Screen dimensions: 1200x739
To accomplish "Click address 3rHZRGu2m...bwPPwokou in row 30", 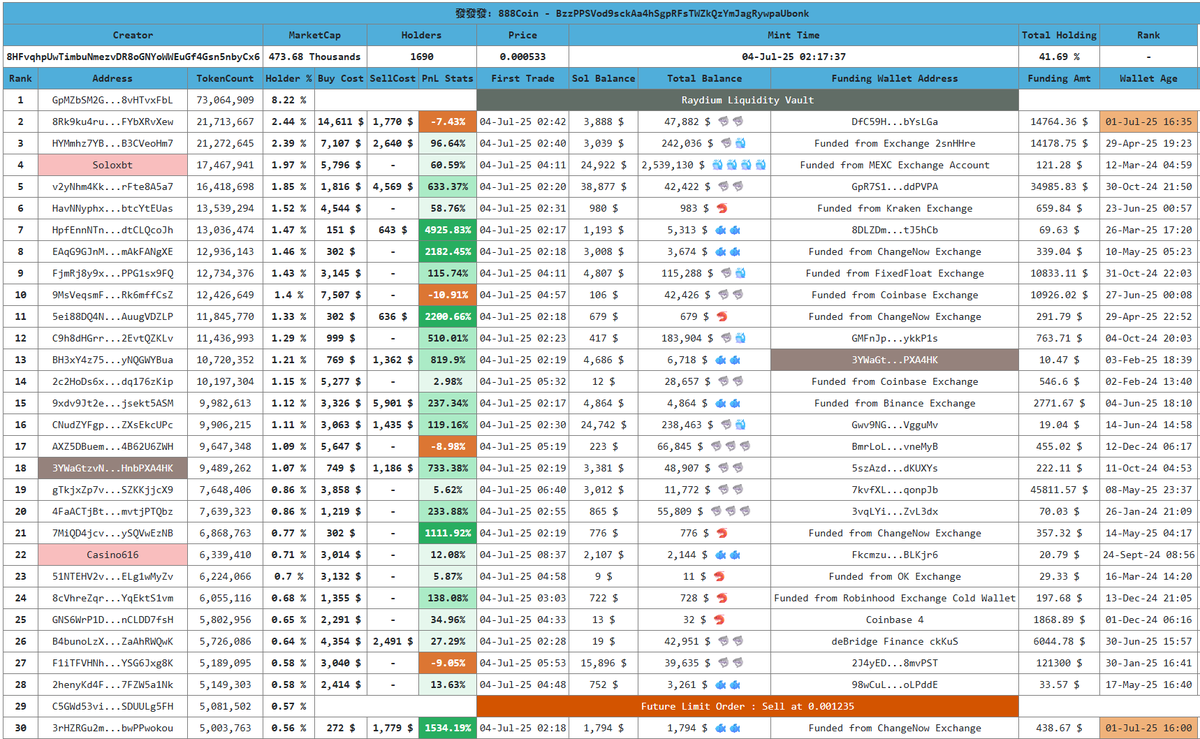I will click(112, 728).
